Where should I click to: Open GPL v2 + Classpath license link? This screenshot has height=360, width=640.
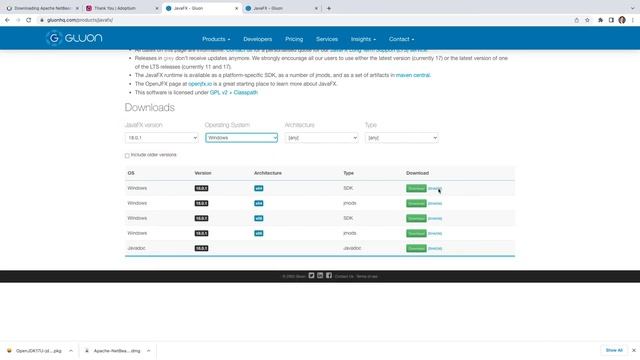[233, 93]
